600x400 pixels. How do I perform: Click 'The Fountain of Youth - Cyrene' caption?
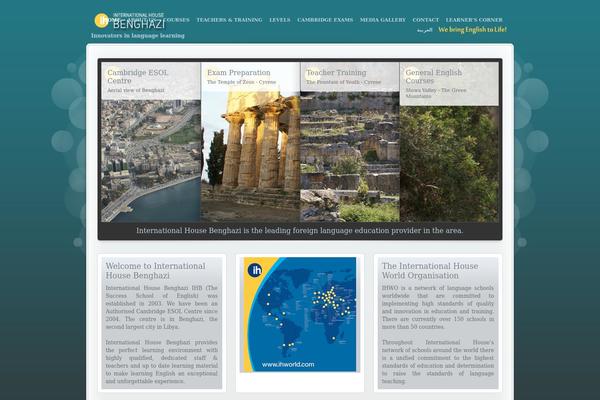[344, 82]
